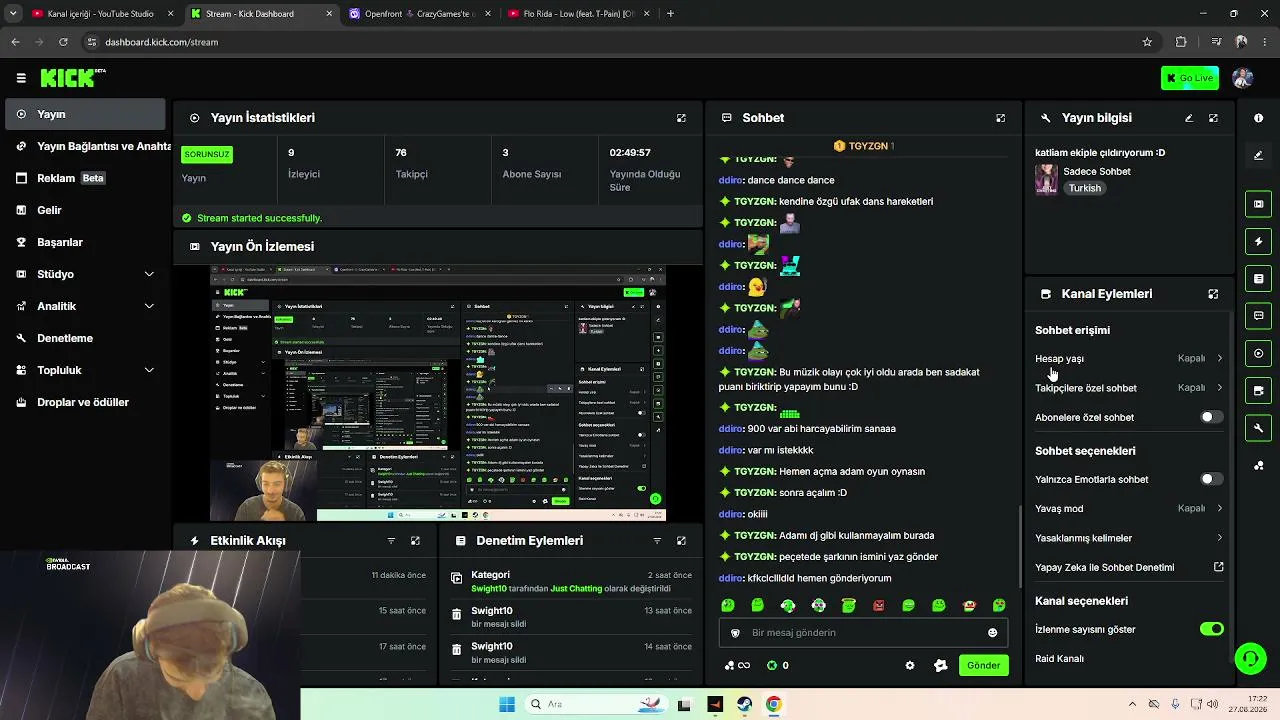Open Yapay Zeka ile Sohbet Denetimi link
The height and width of the screenshot is (720, 1280).
(x=1129, y=568)
